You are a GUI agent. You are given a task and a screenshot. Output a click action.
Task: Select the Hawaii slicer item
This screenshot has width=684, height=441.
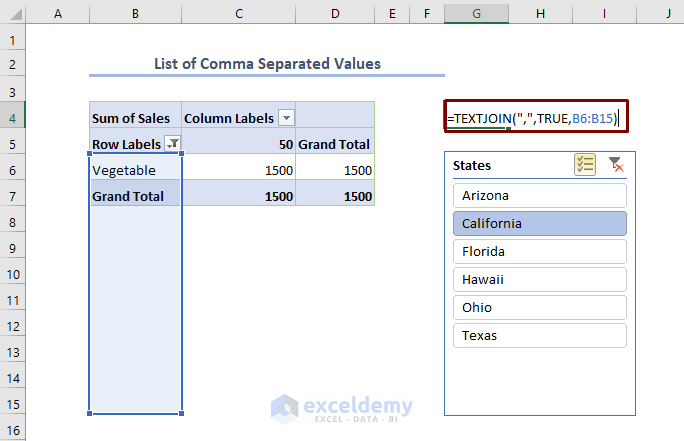point(539,279)
